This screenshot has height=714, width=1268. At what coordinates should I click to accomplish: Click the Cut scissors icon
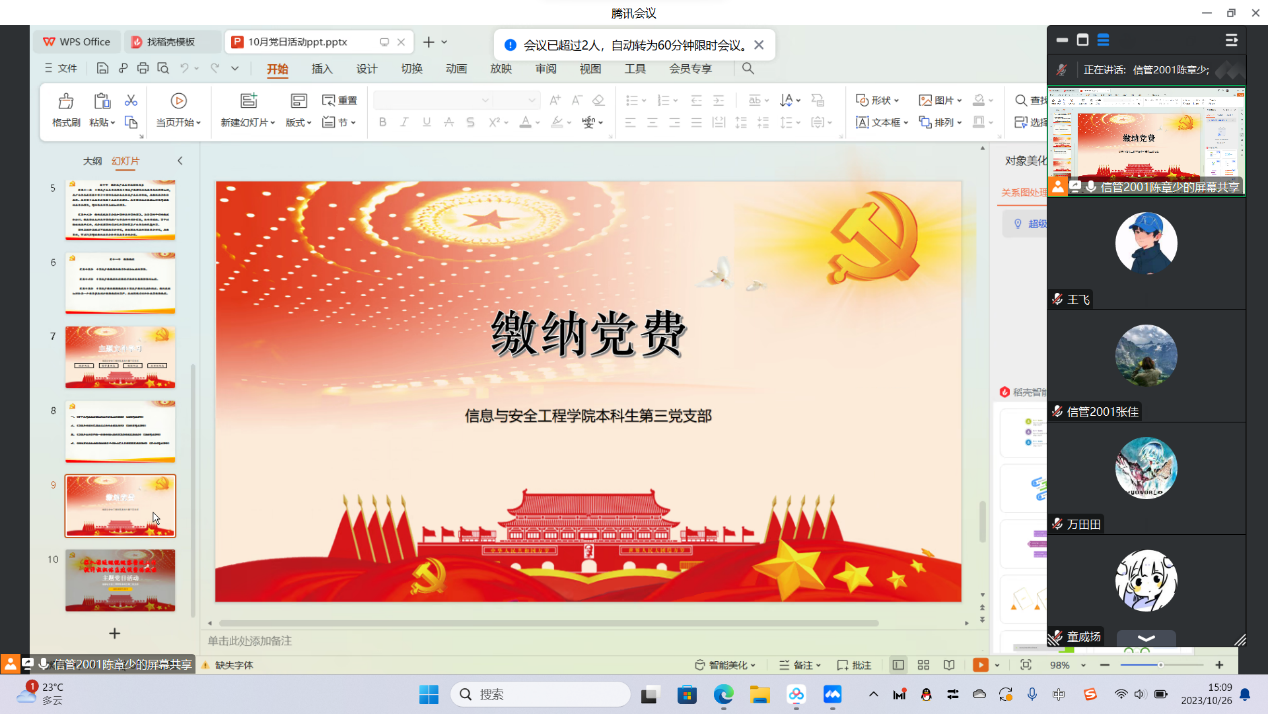(x=131, y=101)
